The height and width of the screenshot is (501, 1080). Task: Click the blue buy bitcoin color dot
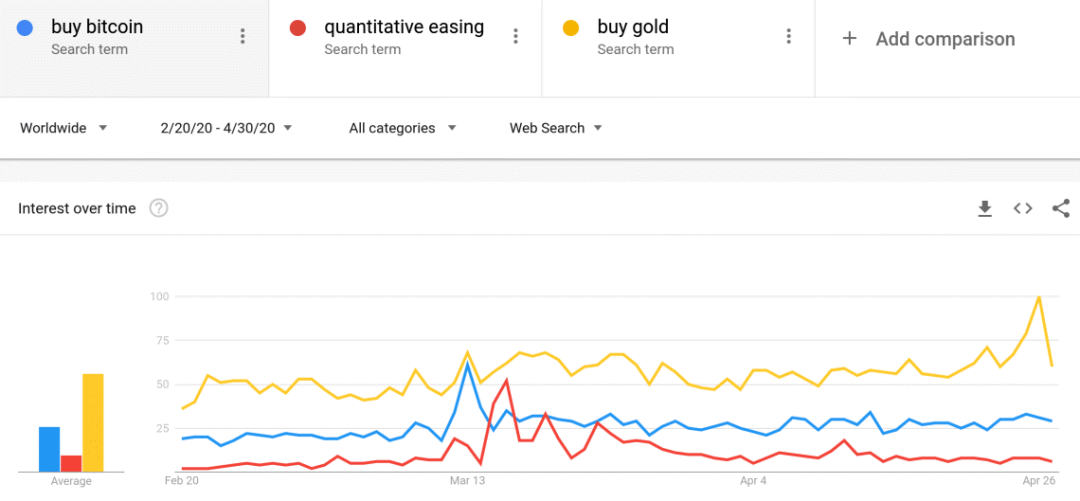[x=24, y=28]
